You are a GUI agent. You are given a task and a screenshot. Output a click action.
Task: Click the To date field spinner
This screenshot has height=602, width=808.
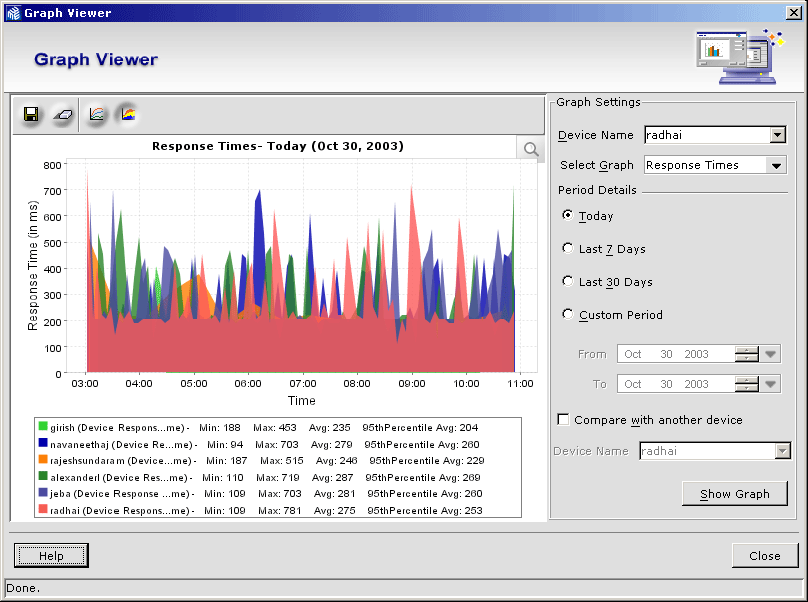(747, 384)
